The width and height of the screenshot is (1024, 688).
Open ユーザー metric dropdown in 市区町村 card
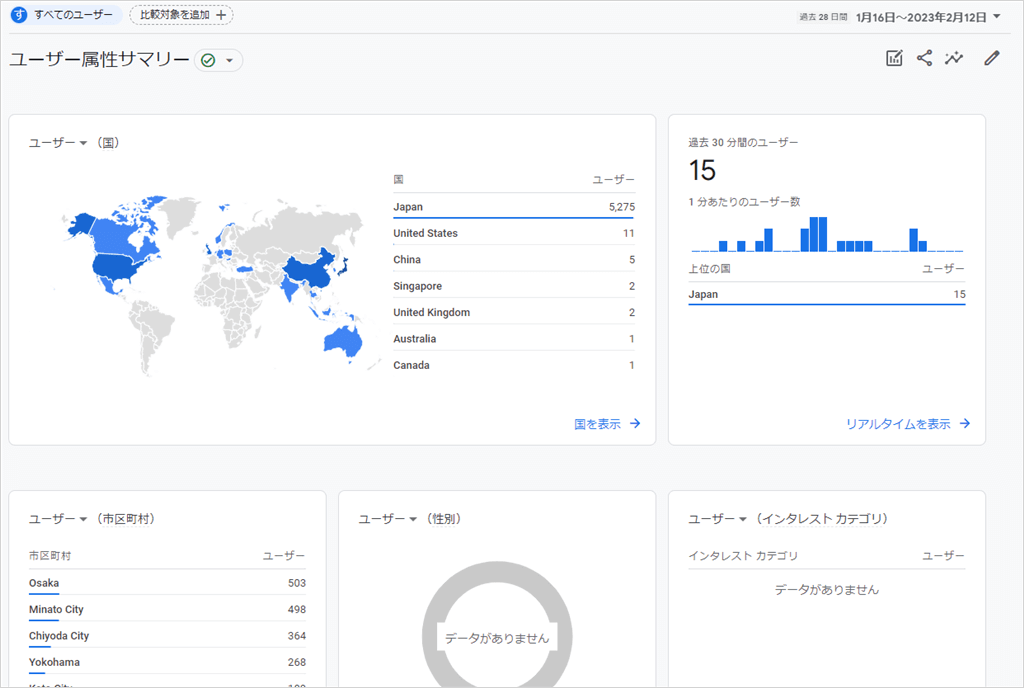(58, 519)
